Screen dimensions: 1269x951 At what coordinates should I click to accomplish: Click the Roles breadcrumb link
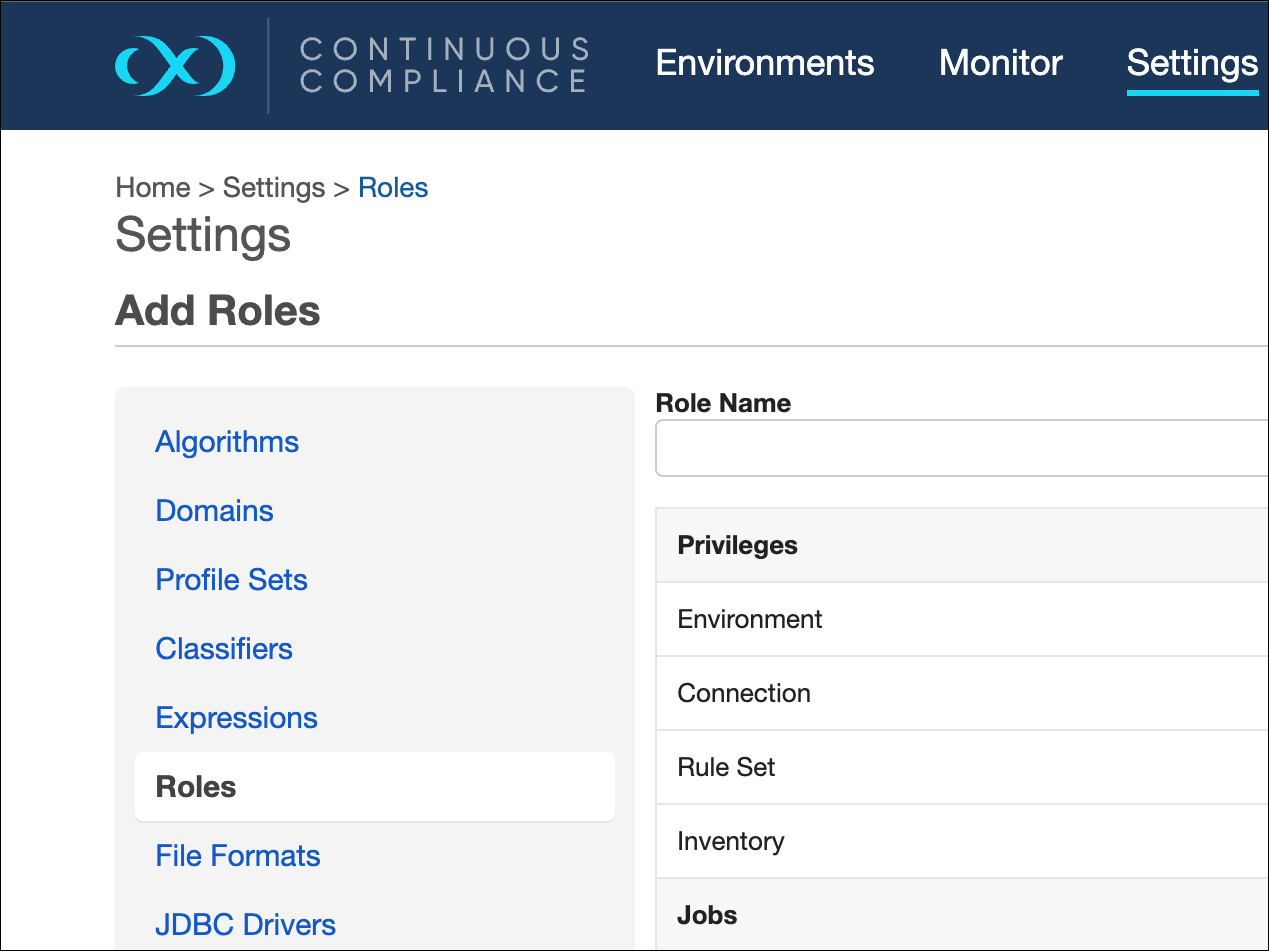[x=393, y=188]
